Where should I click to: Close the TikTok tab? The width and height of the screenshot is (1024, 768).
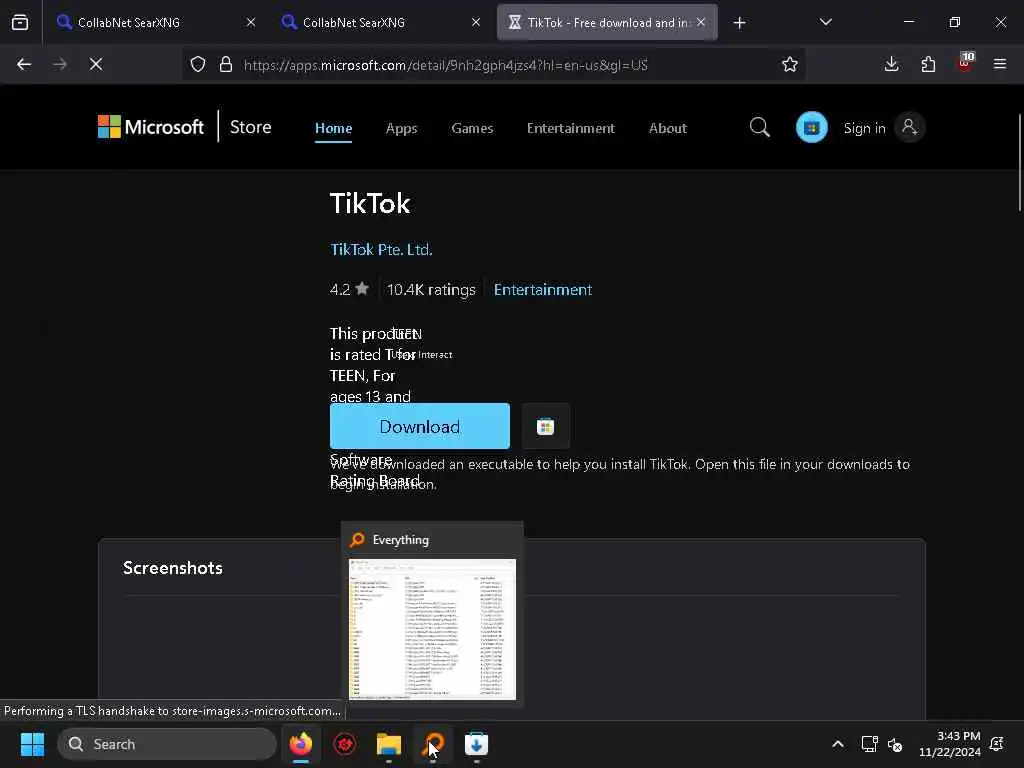[x=701, y=22]
